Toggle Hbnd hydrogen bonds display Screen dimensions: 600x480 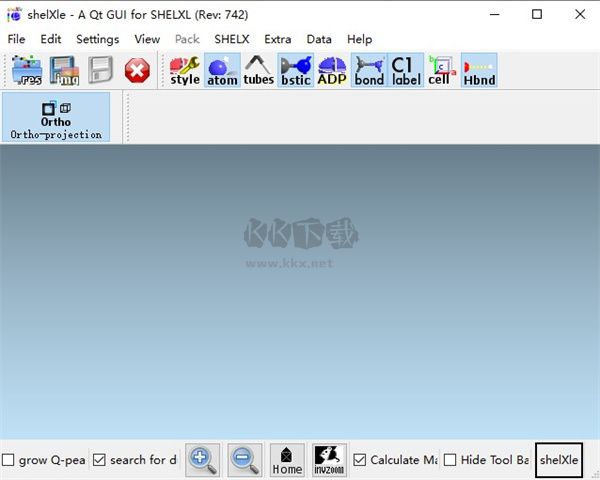coord(479,70)
